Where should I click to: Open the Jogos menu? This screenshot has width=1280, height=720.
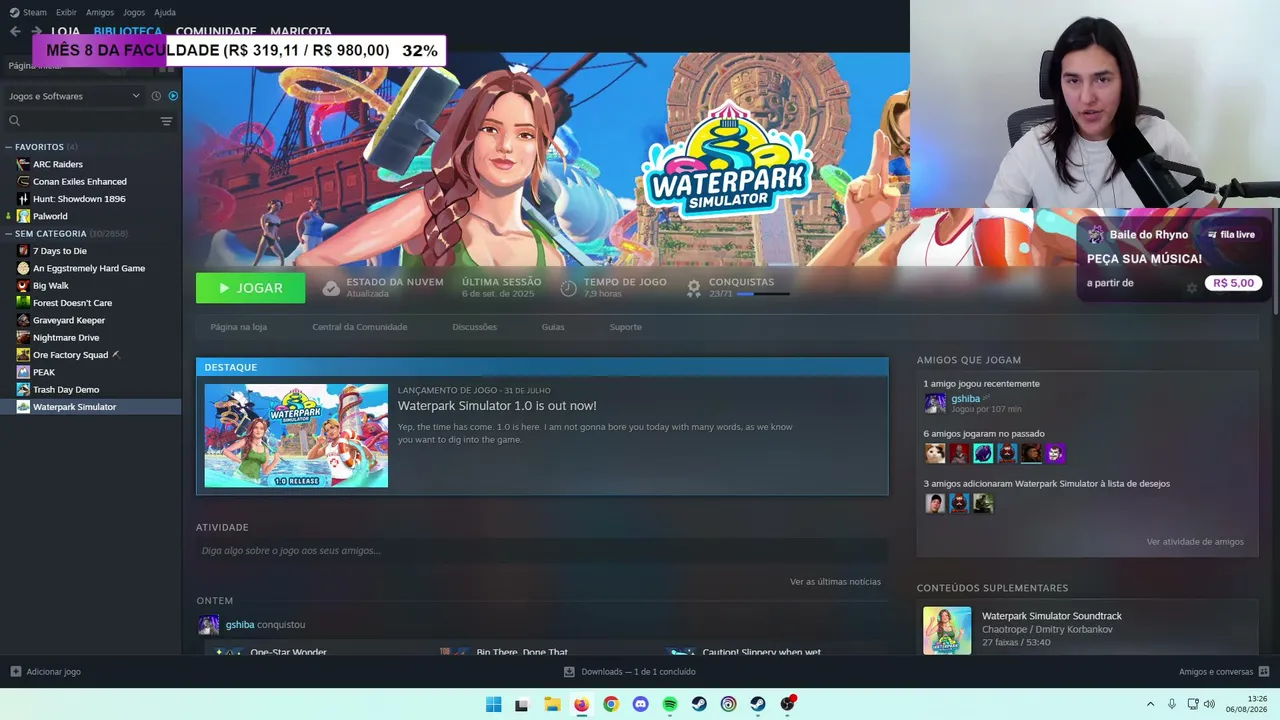coord(134,12)
